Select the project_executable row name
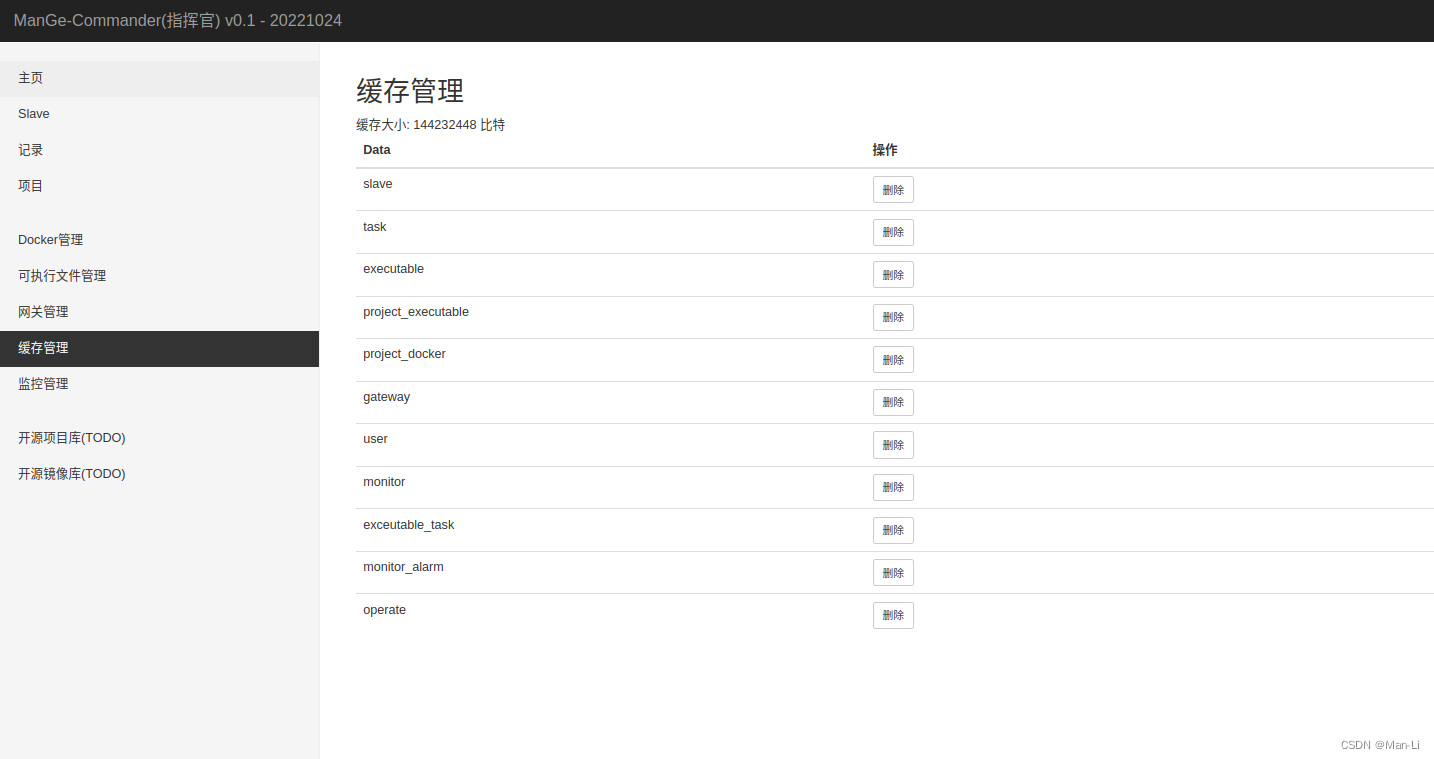 [416, 312]
